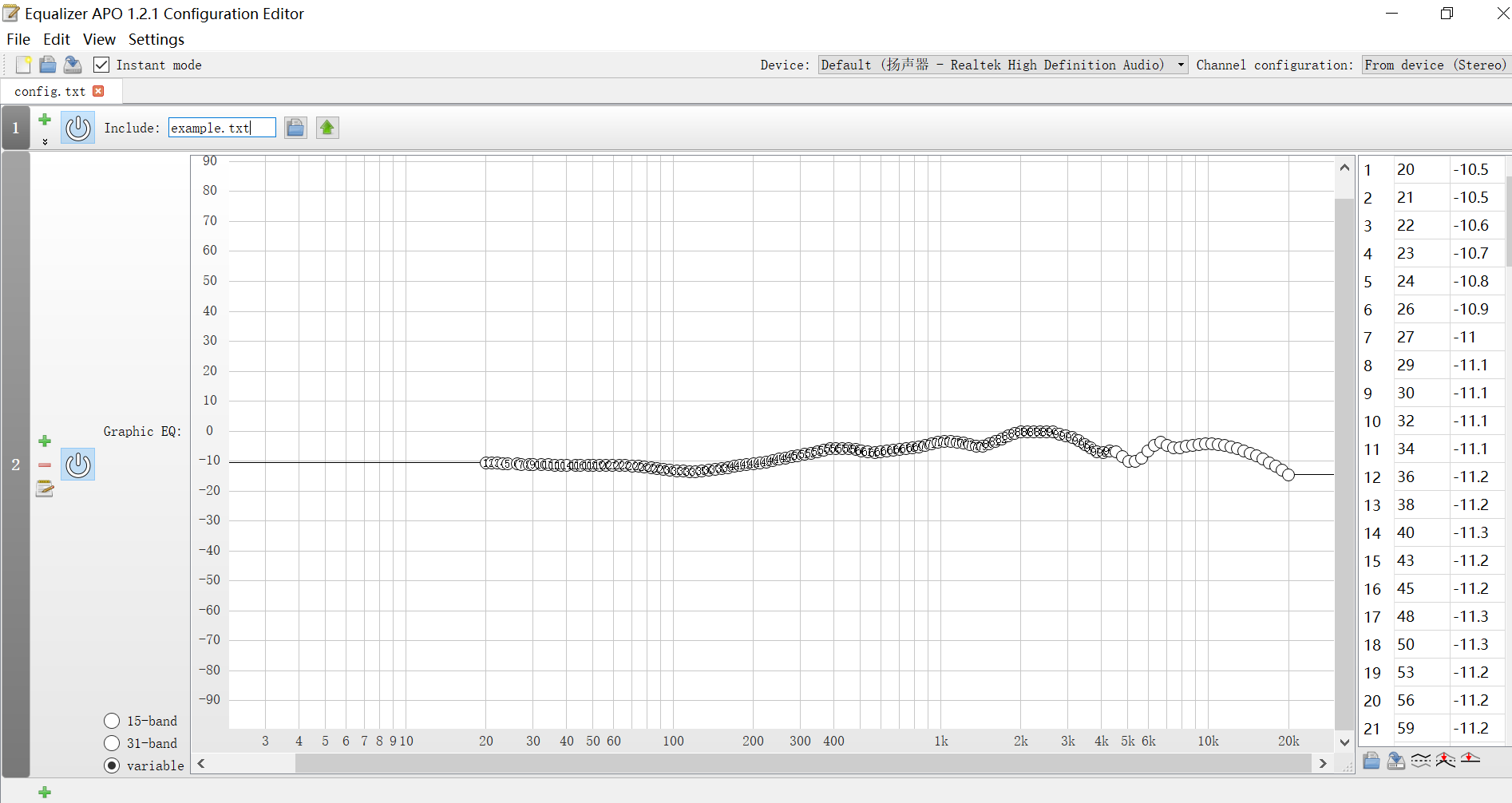Click the horizontal scrollbar right arrow
Image resolution: width=1512 pixels, height=803 pixels.
point(1323,764)
